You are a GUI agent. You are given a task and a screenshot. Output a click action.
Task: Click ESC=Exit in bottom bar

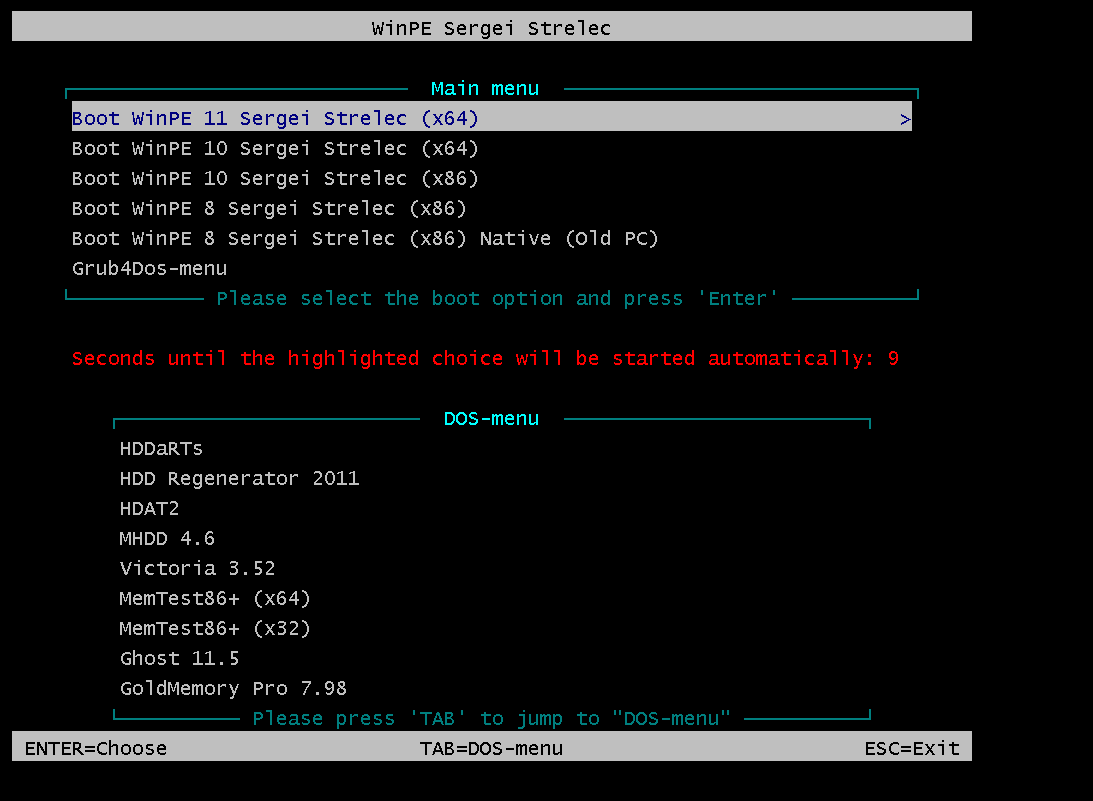[x=912, y=748]
